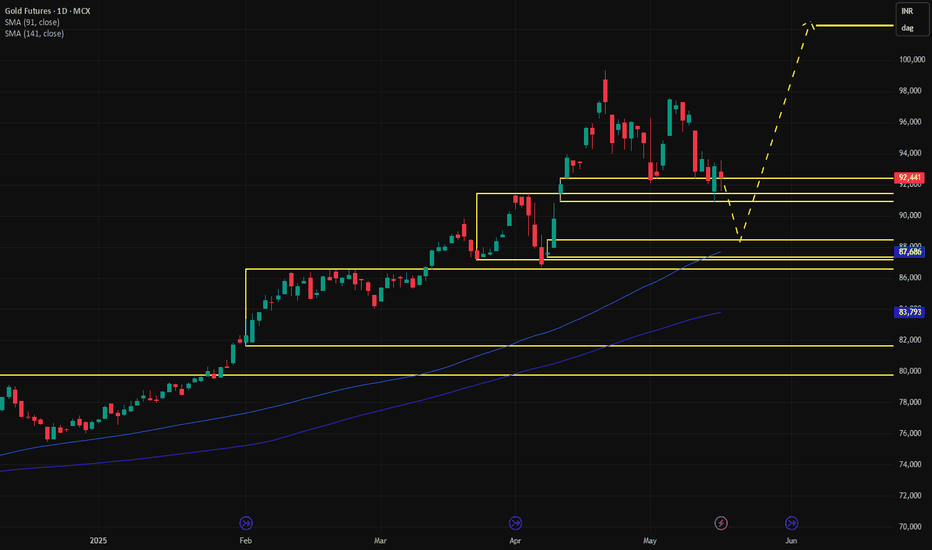This screenshot has width=932, height=550.
Task: Click the 90,000 price axis label
Action: click(911, 215)
